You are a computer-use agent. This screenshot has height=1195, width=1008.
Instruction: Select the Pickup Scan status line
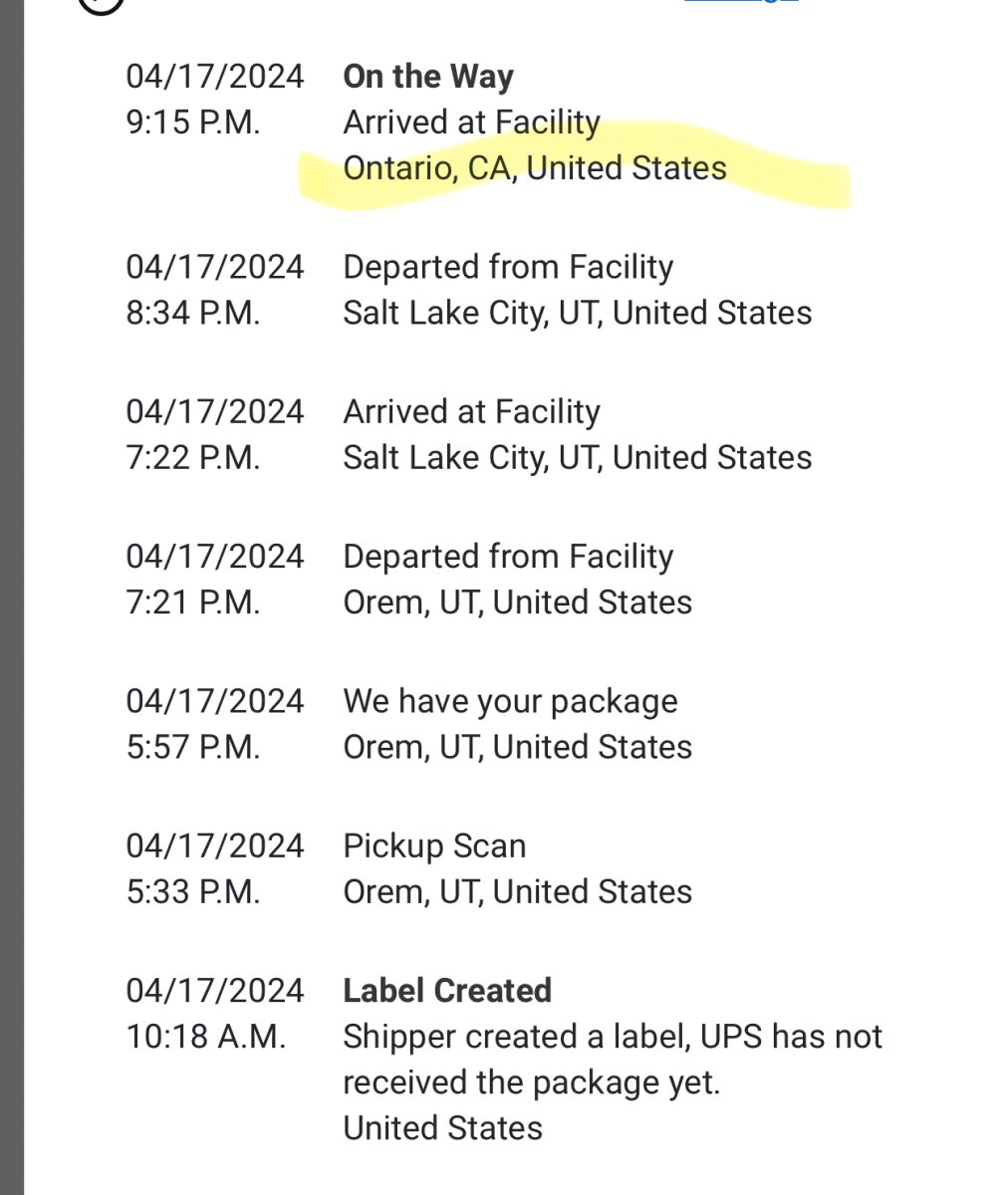tap(434, 845)
